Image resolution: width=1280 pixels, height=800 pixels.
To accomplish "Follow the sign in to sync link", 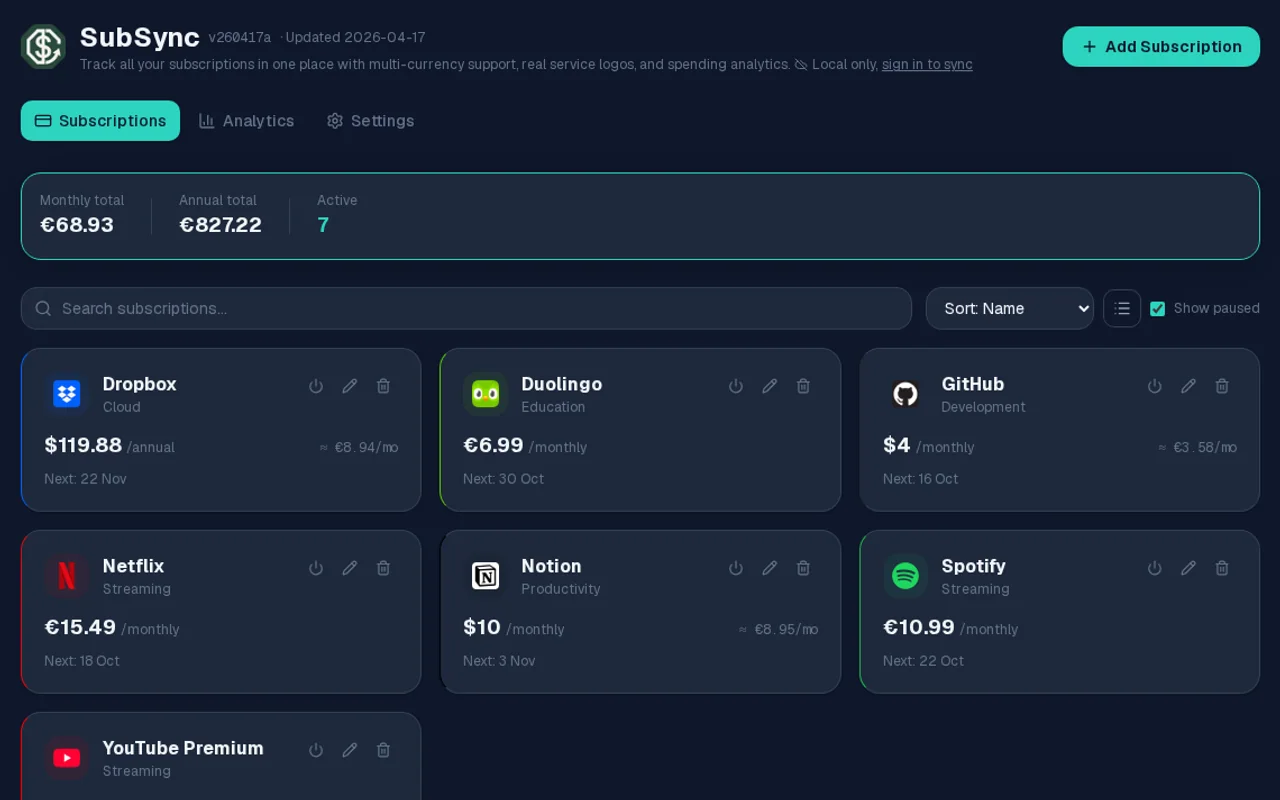I will (x=927, y=64).
